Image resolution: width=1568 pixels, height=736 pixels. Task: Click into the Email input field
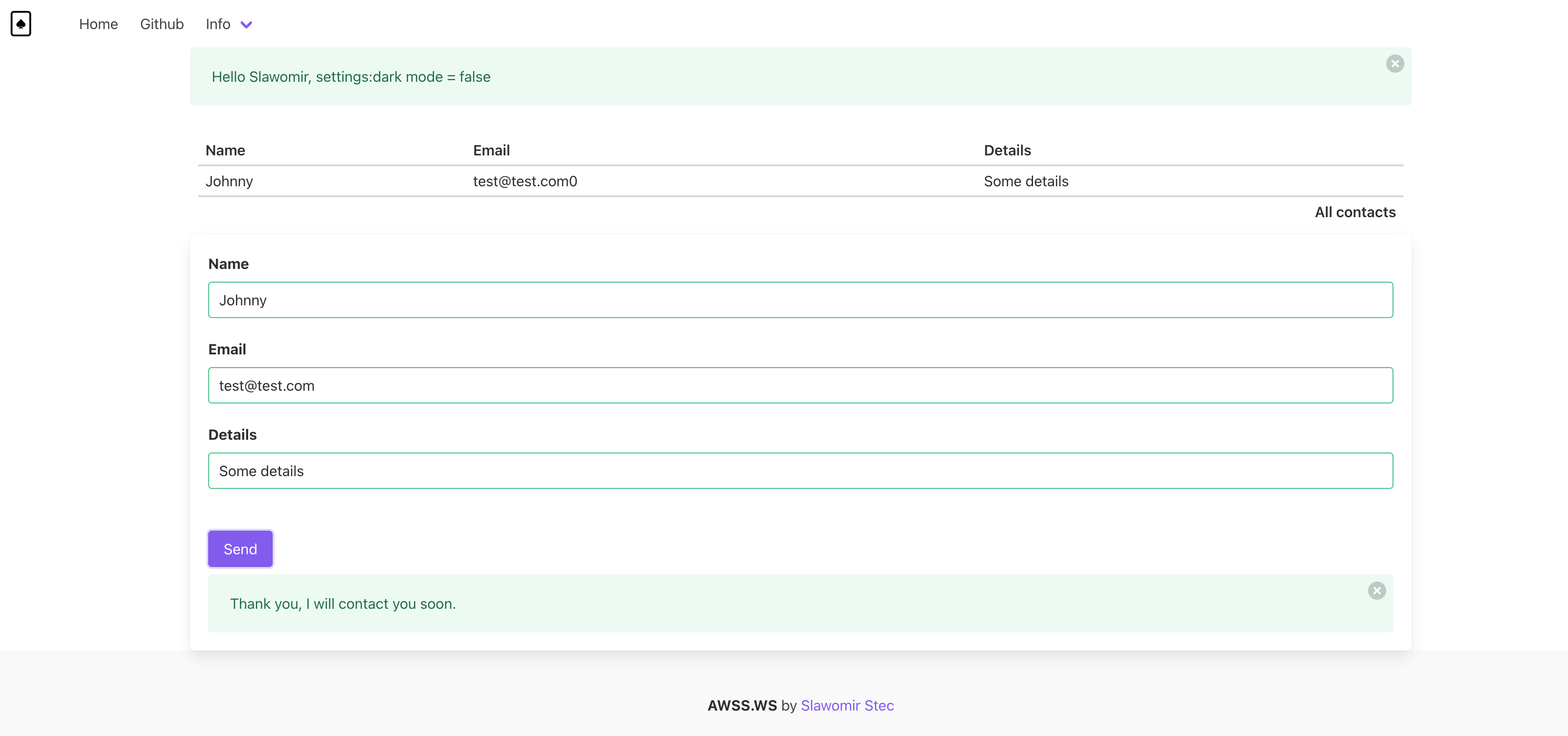pos(800,385)
